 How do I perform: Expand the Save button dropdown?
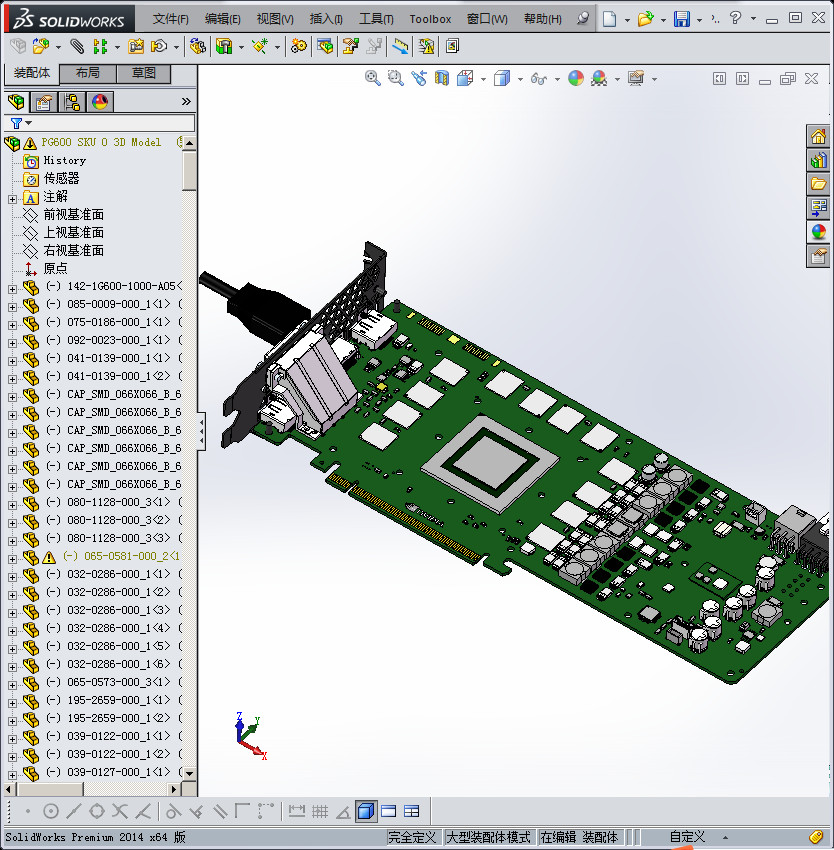point(699,20)
